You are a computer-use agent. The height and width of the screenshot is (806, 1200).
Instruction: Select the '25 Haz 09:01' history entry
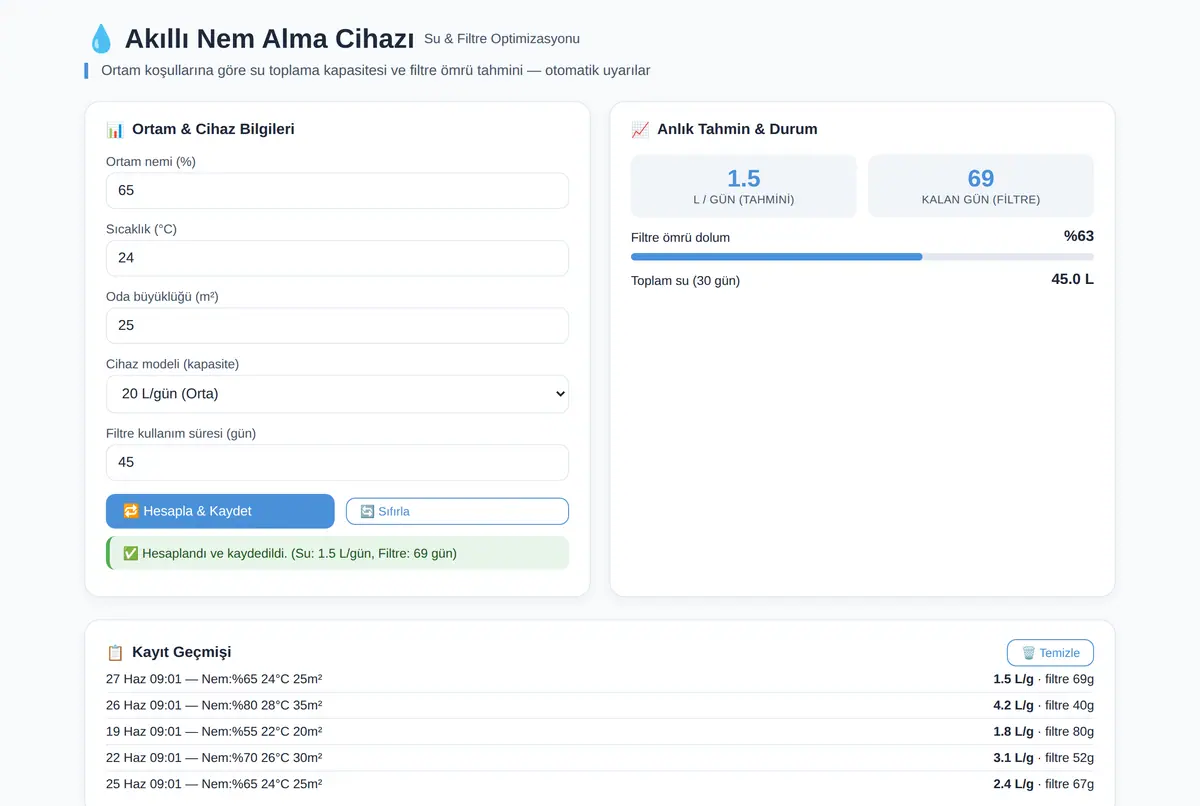[600, 784]
